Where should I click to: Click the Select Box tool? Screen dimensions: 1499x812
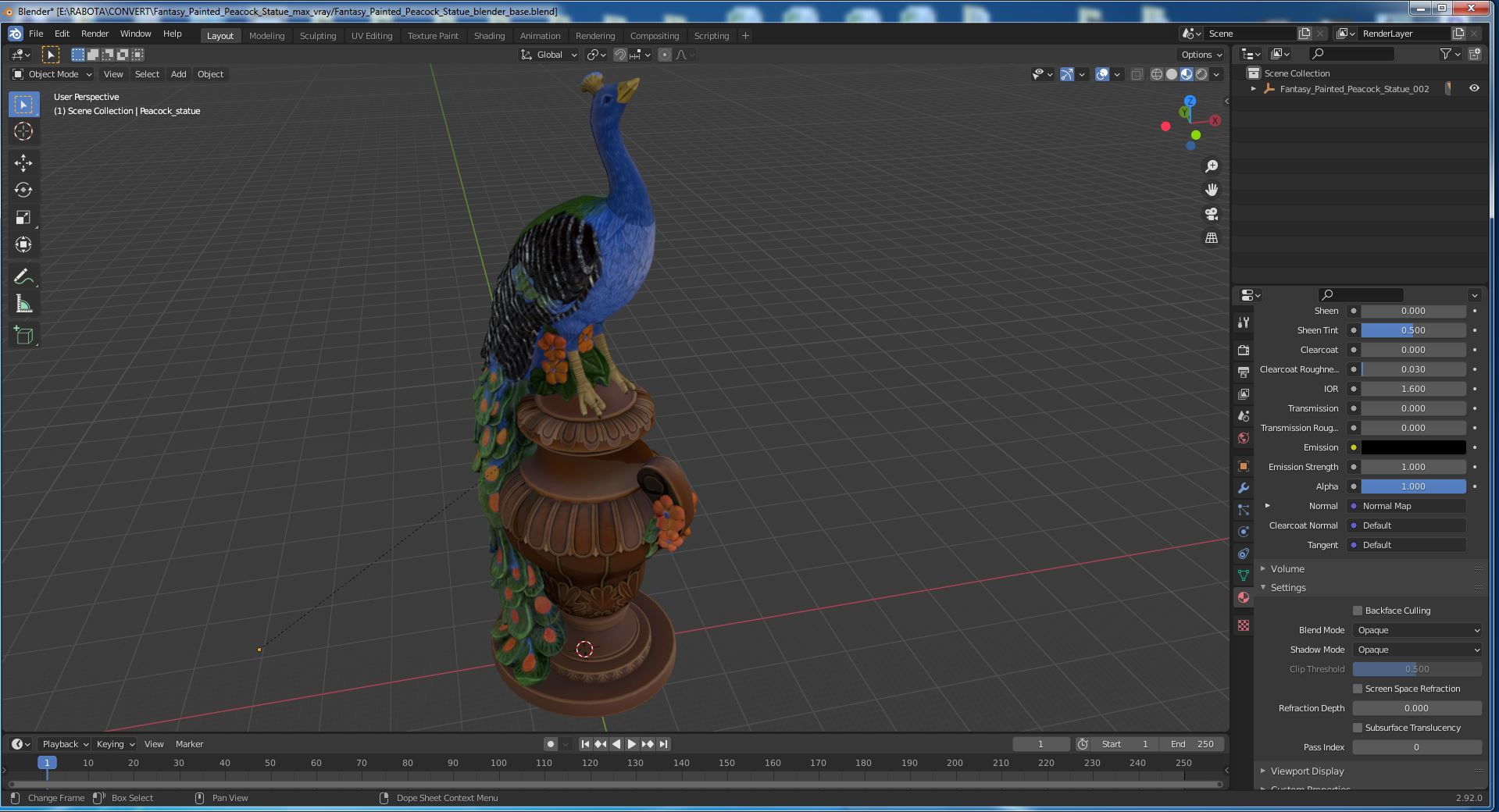click(x=23, y=104)
